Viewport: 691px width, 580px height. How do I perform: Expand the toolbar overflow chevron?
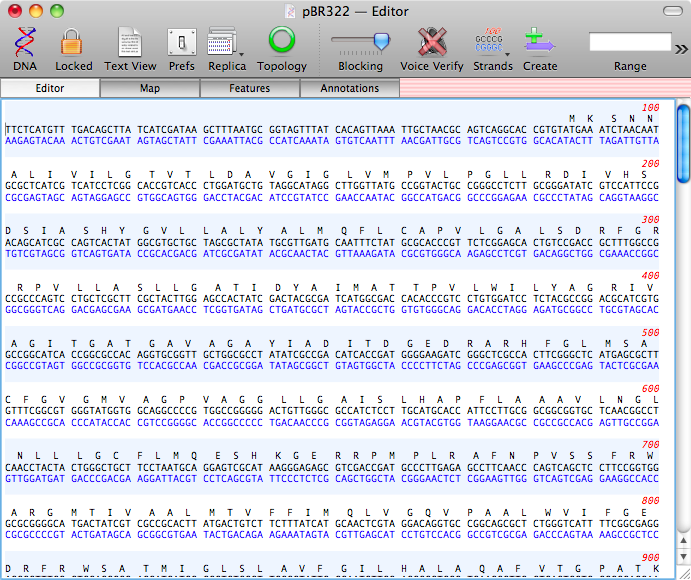[681, 48]
